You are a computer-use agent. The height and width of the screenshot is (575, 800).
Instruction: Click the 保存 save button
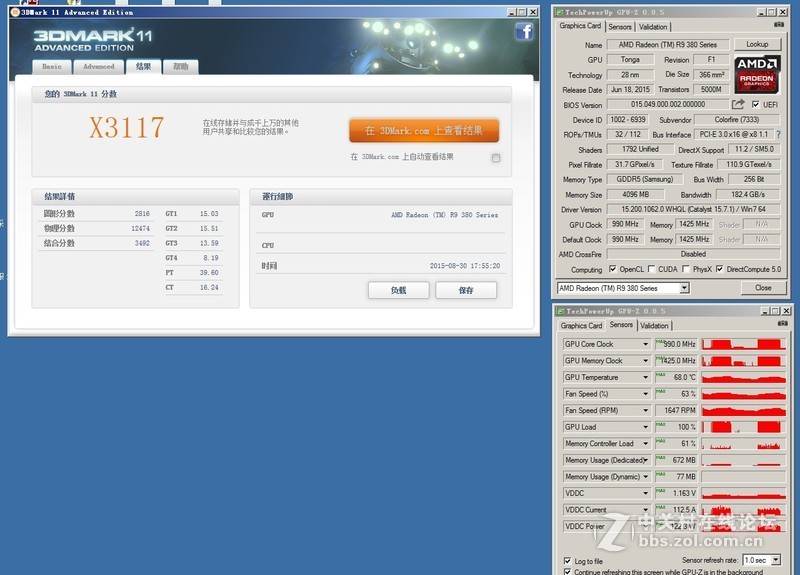tap(466, 290)
